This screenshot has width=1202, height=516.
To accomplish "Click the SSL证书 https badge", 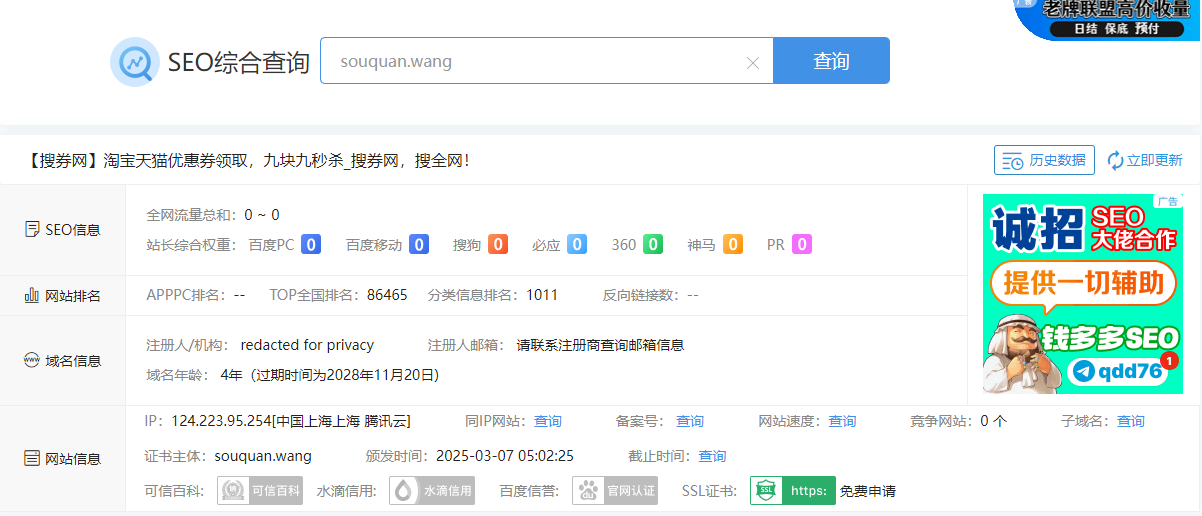I will pyautogui.click(x=793, y=491).
